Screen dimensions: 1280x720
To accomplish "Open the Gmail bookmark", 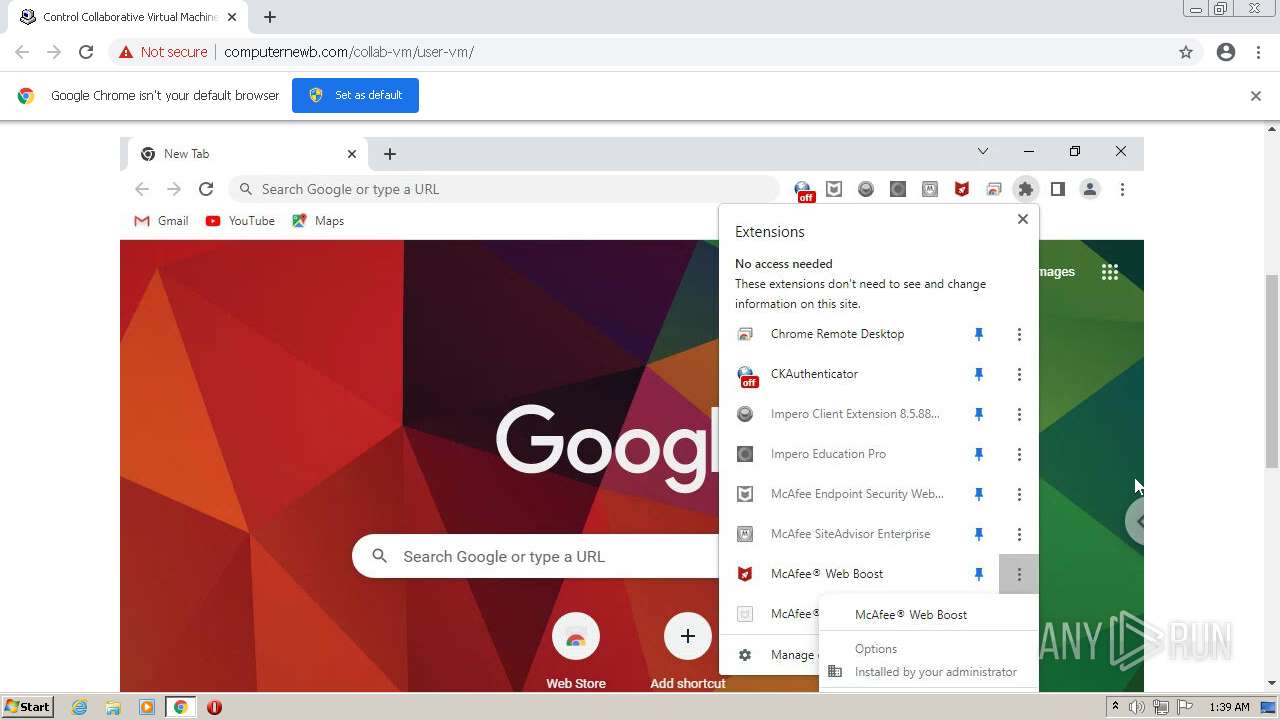I will tap(161, 221).
